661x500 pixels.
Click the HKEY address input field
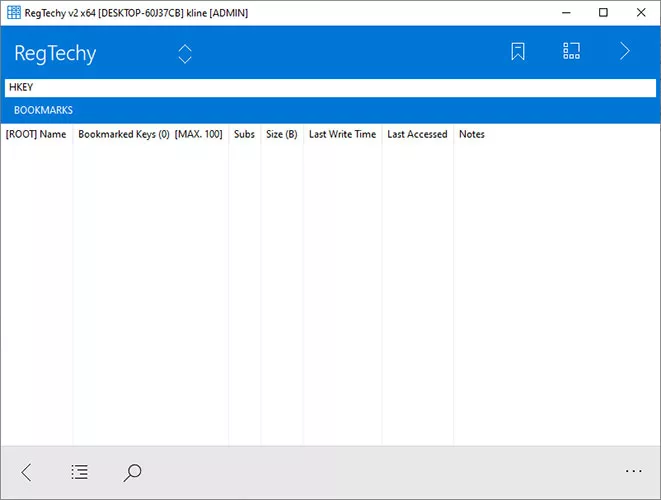pos(330,88)
